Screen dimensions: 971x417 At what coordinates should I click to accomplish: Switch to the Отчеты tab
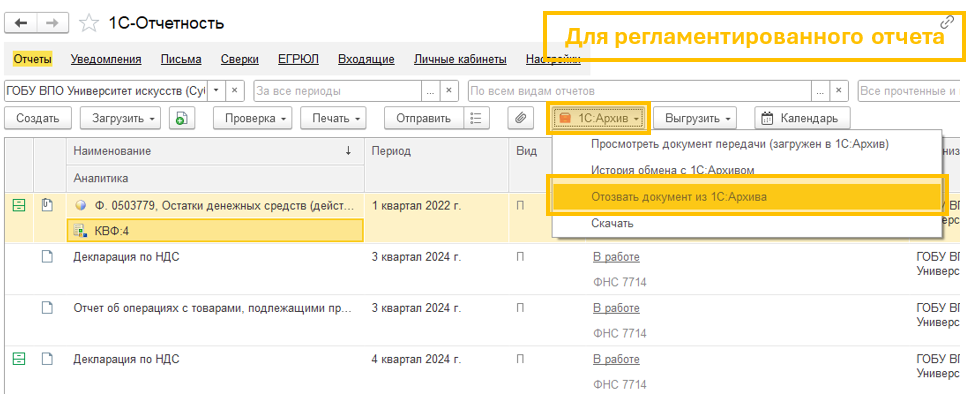point(32,59)
